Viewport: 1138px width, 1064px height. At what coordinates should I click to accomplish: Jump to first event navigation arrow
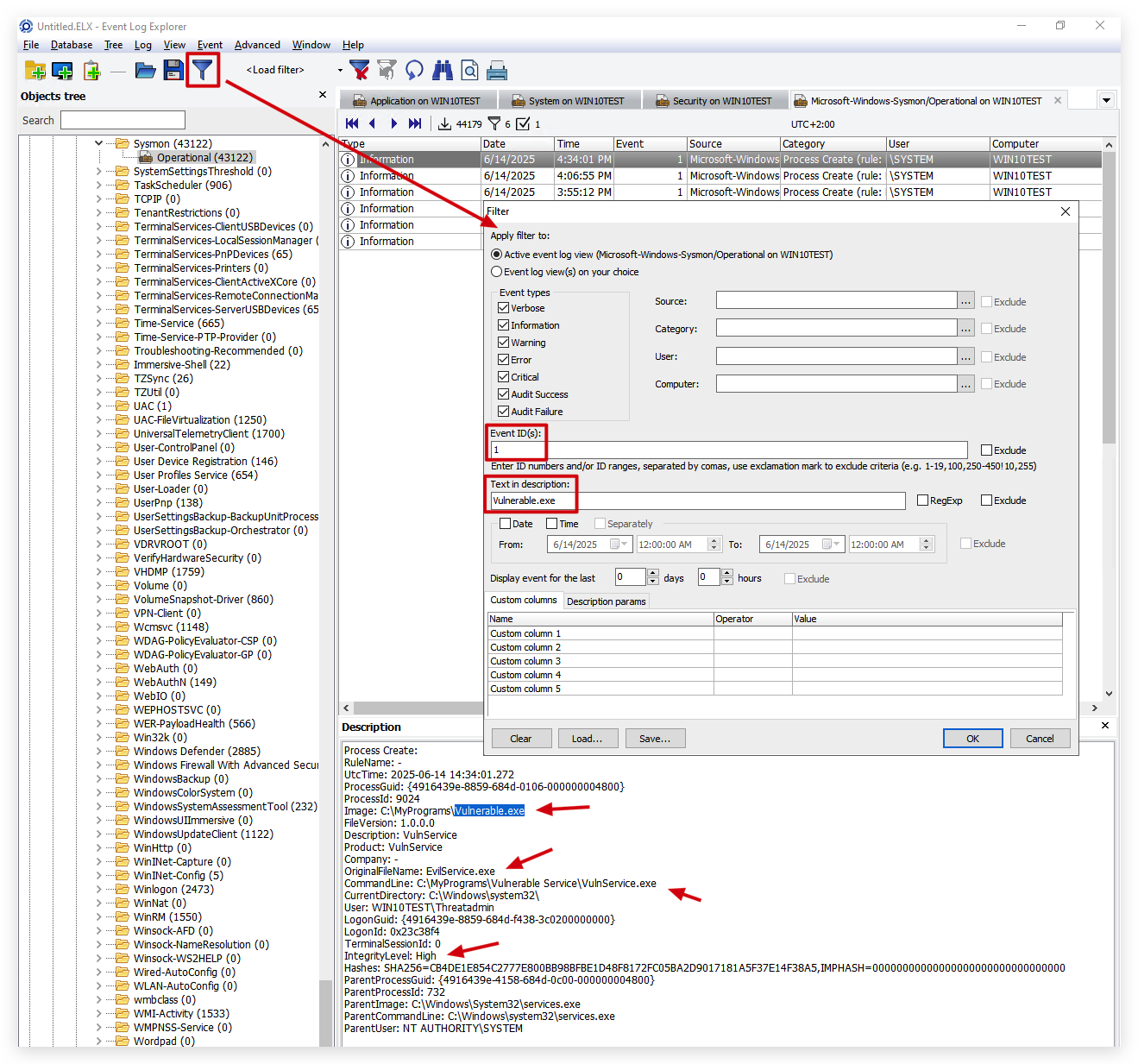[352, 123]
